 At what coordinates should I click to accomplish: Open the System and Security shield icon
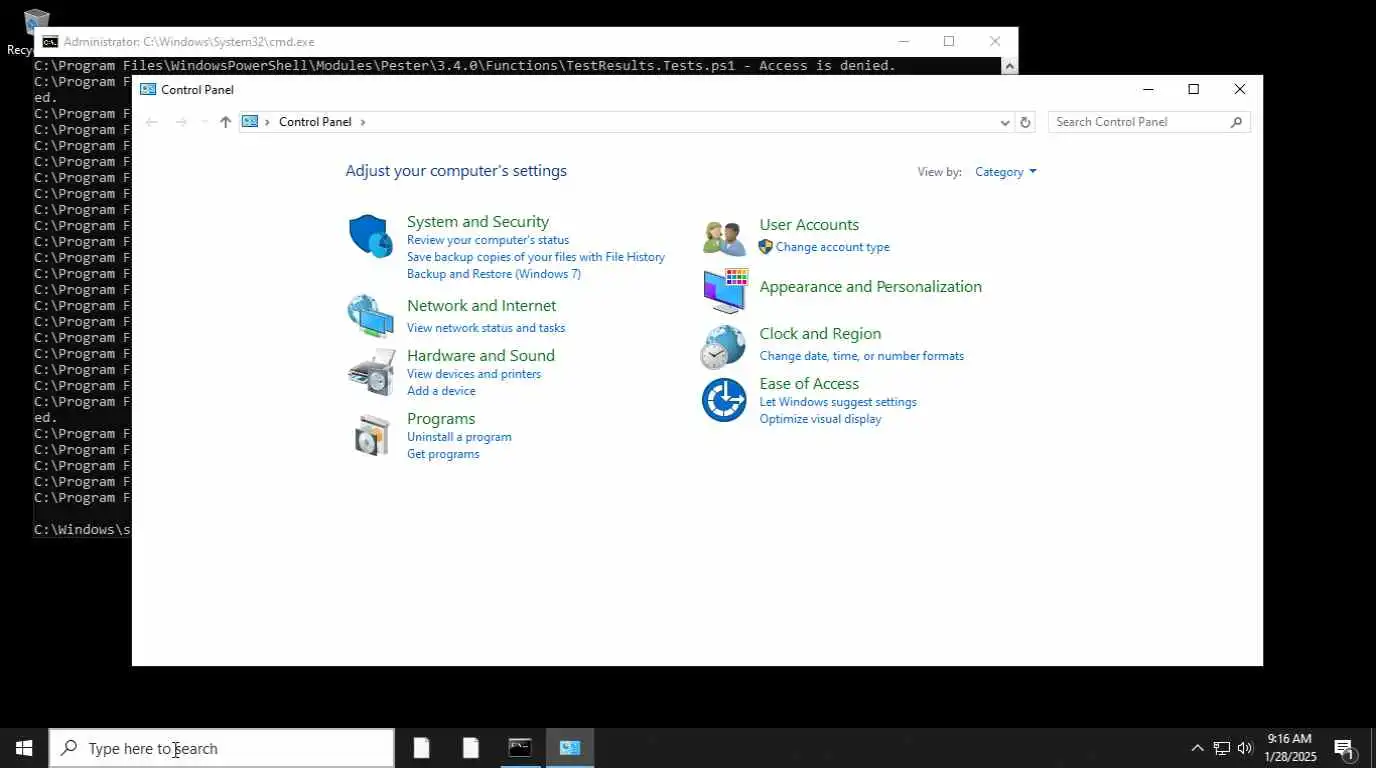click(x=370, y=236)
